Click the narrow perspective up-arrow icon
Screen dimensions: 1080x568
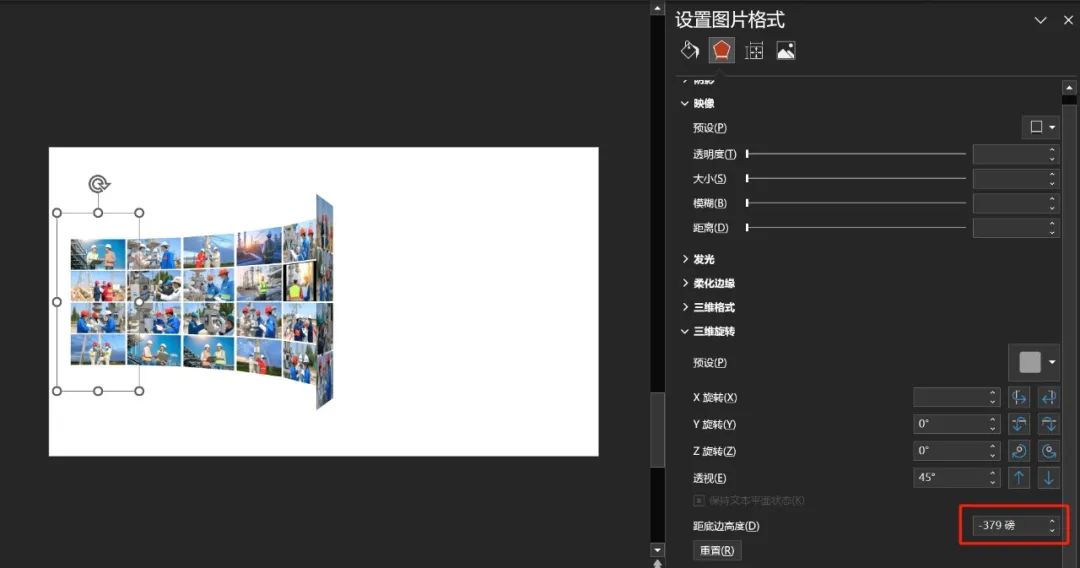click(1019, 477)
